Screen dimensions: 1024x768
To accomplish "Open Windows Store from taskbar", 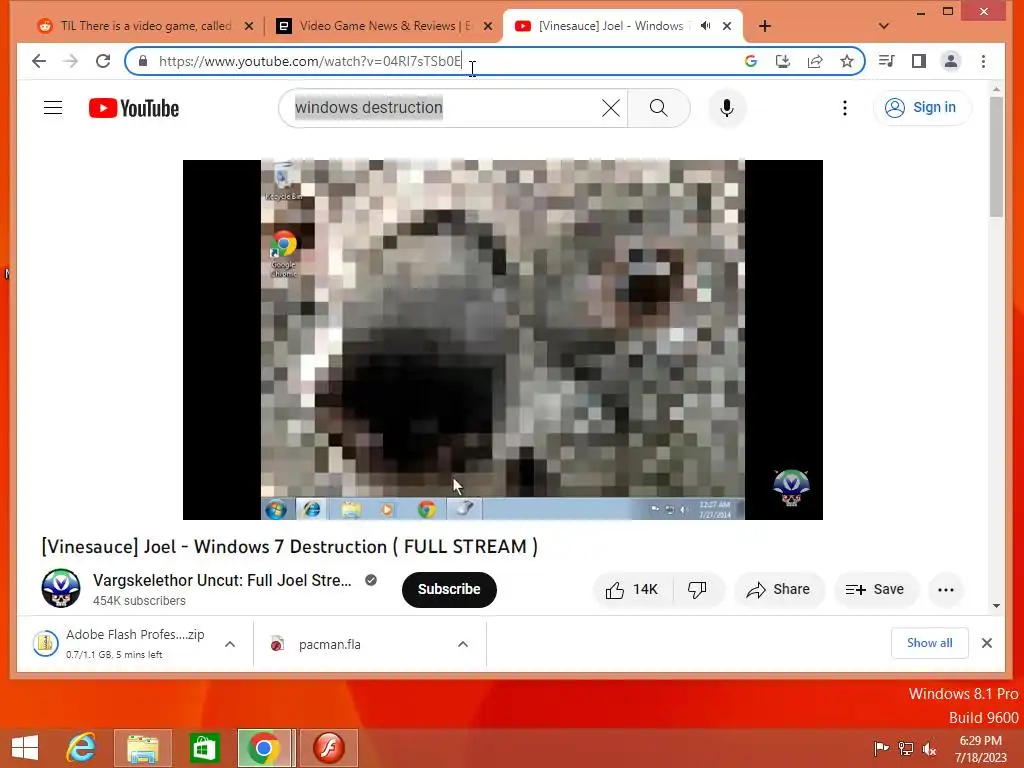I will point(204,748).
